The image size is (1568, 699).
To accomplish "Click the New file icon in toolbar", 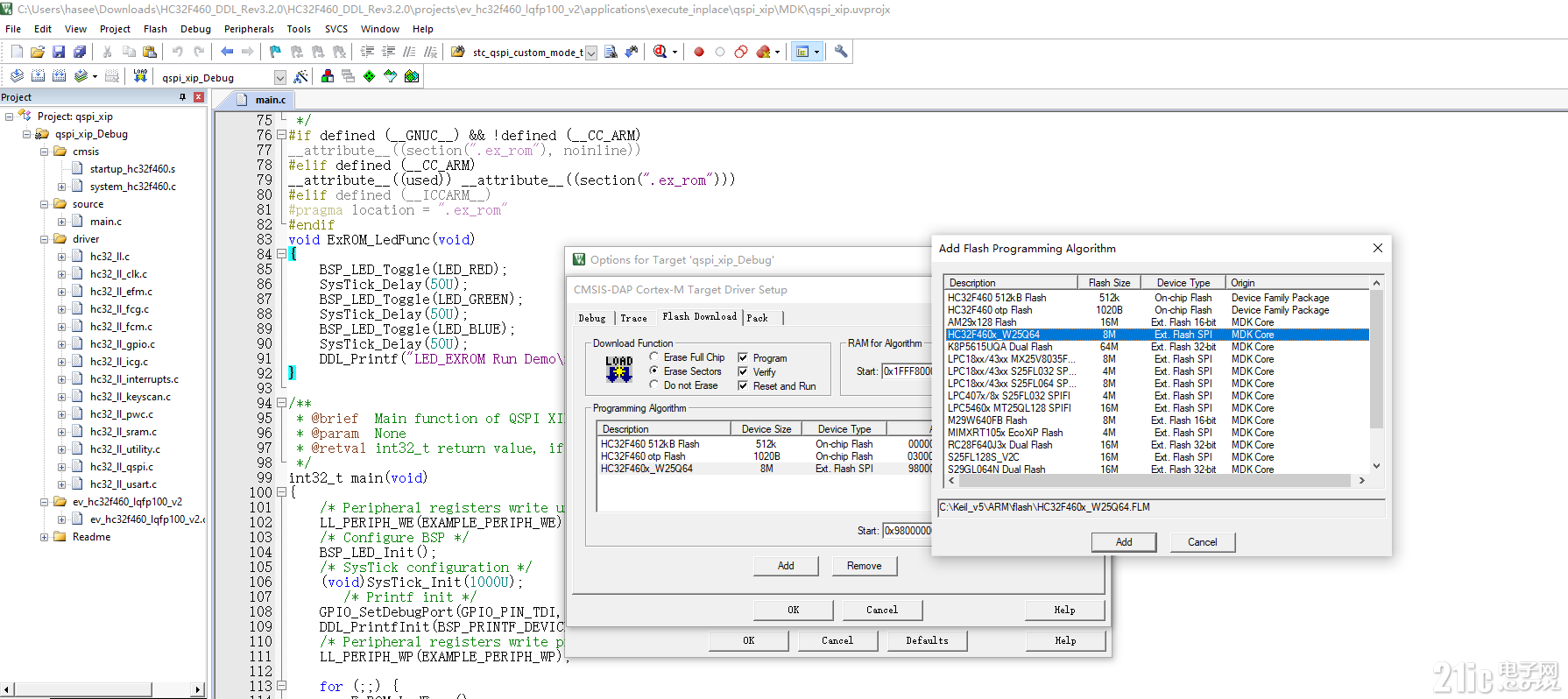I will click(17, 52).
